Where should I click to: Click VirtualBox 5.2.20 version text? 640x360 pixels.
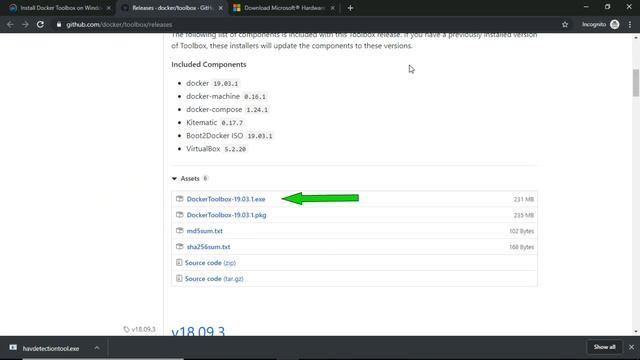235,149
